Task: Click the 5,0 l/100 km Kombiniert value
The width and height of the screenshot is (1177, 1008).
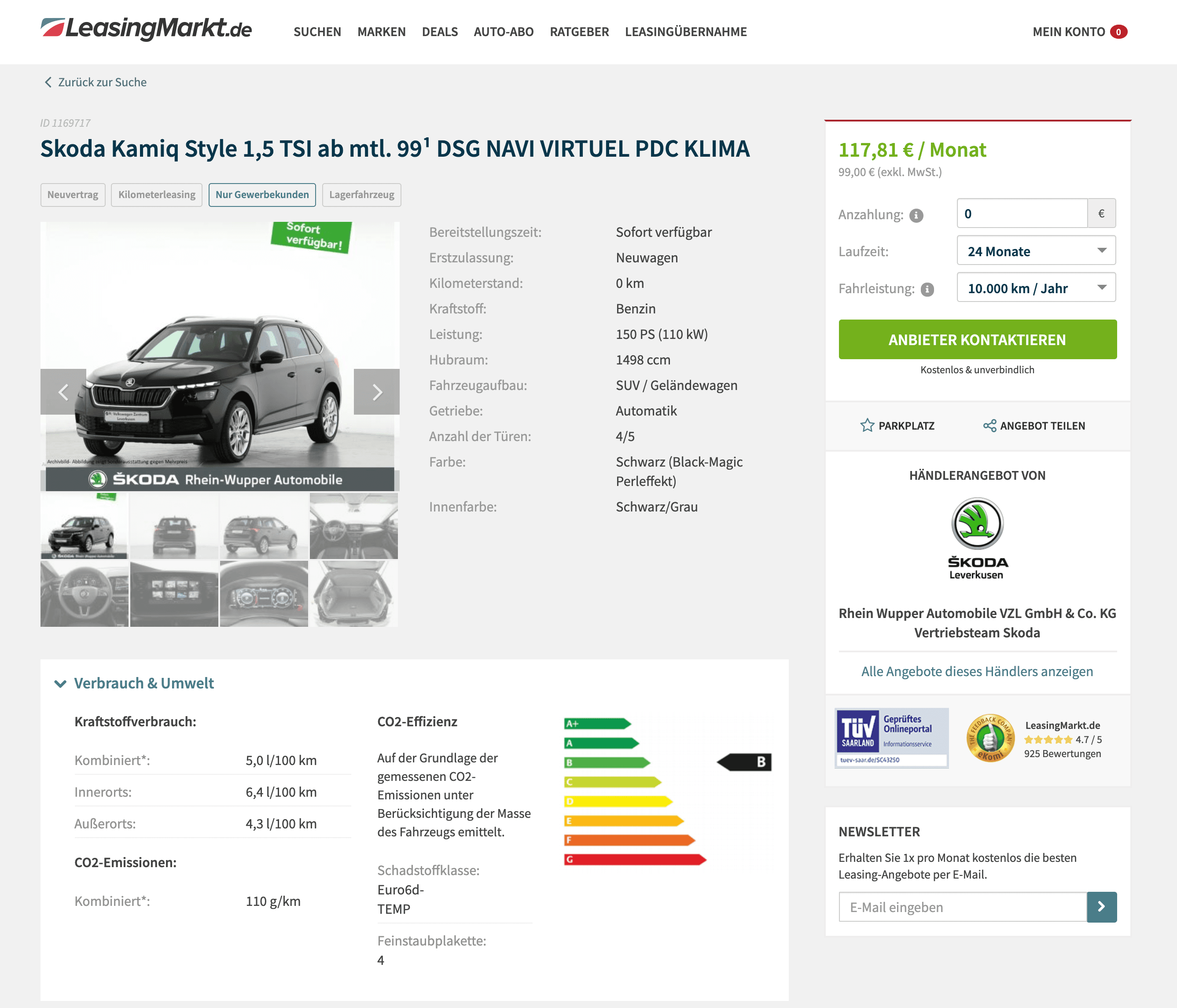Action: tap(281, 760)
